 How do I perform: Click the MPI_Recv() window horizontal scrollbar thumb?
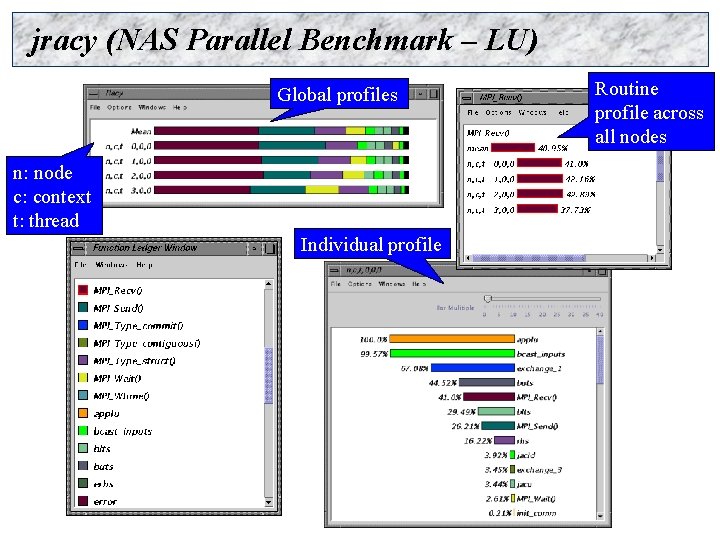[x=529, y=258]
